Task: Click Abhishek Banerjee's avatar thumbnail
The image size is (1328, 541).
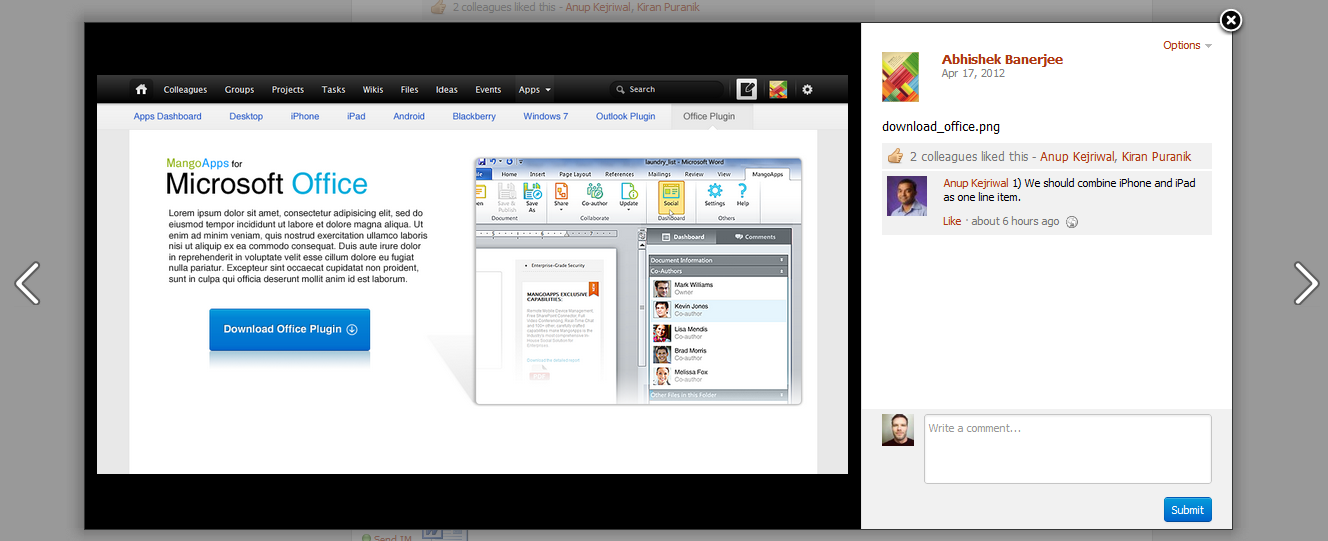Action: click(x=900, y=77)
